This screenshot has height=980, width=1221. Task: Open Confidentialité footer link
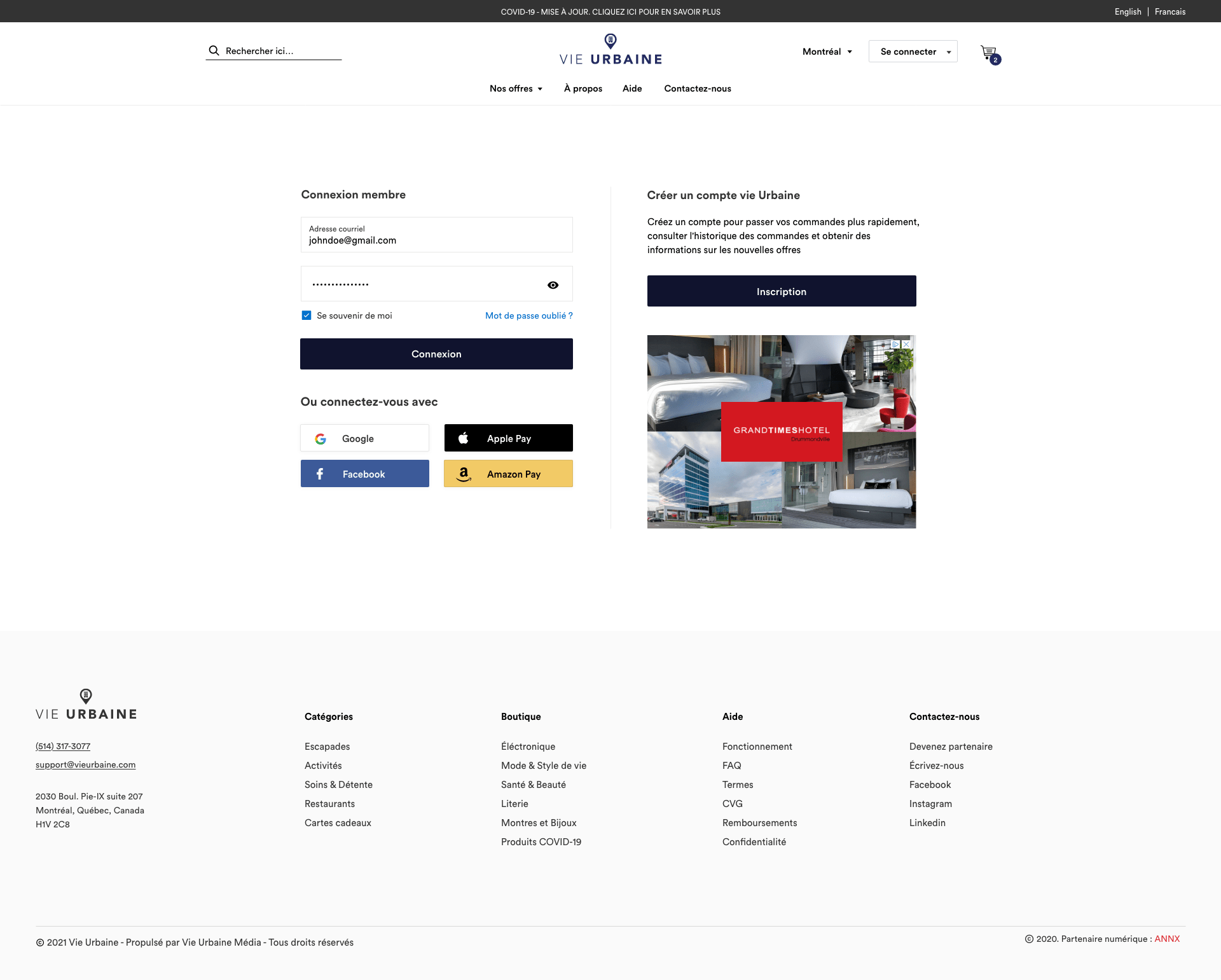(x=754, y=842)
